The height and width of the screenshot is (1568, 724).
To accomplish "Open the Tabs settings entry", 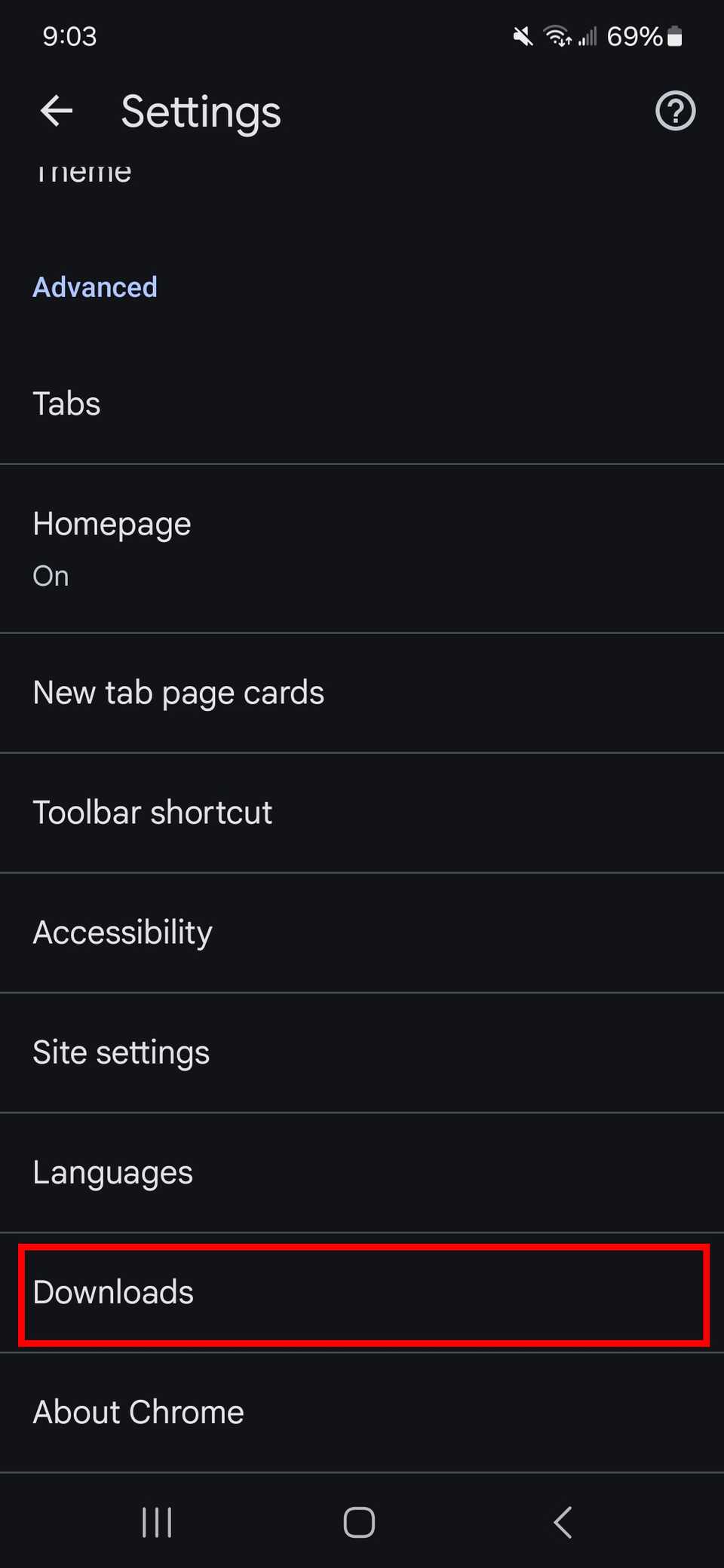I will point(362,403).
